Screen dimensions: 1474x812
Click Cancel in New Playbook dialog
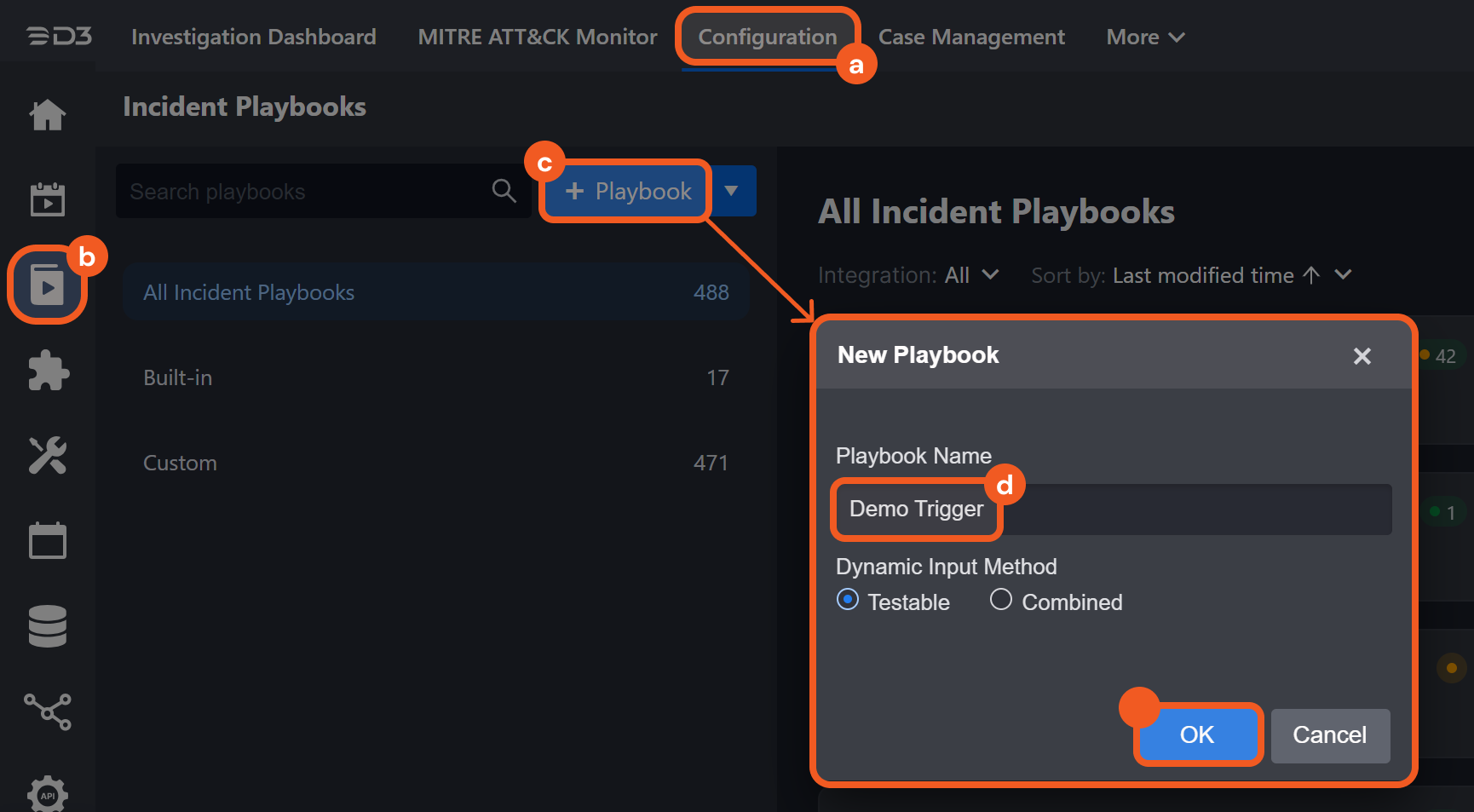pyautogui.click(x=1329, y=735)
